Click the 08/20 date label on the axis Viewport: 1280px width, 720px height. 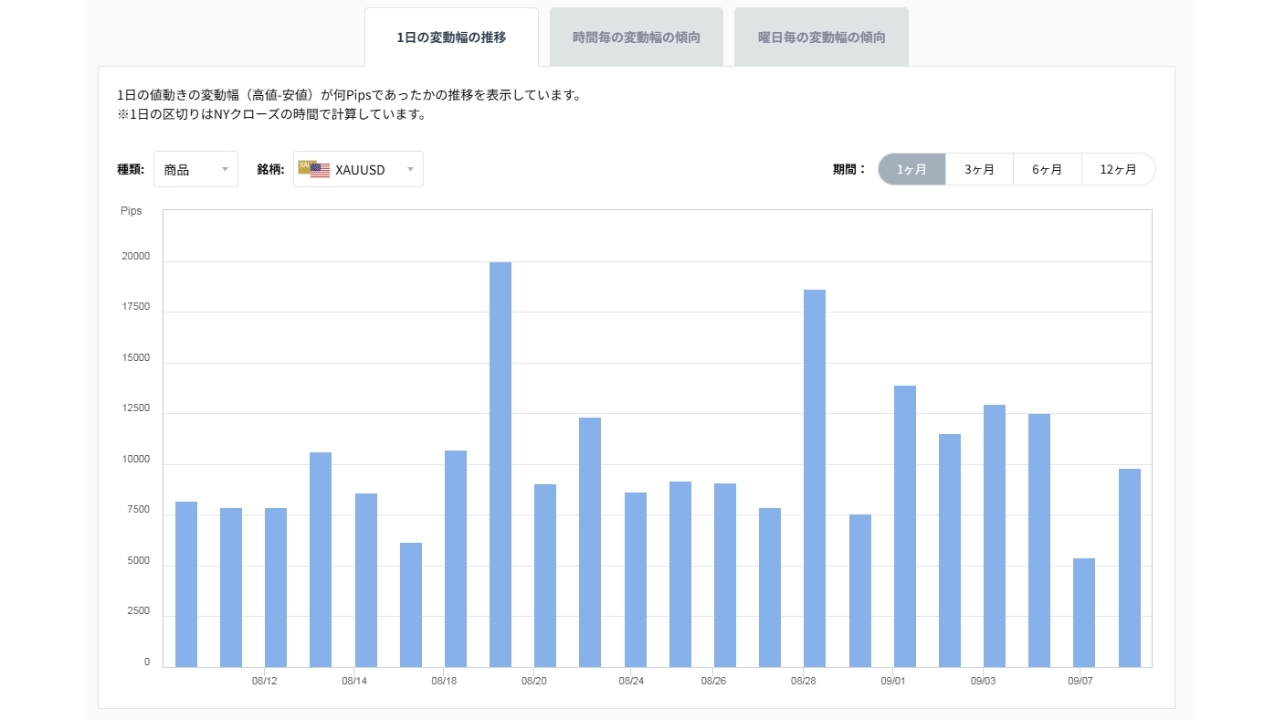[x=534, y=681]
